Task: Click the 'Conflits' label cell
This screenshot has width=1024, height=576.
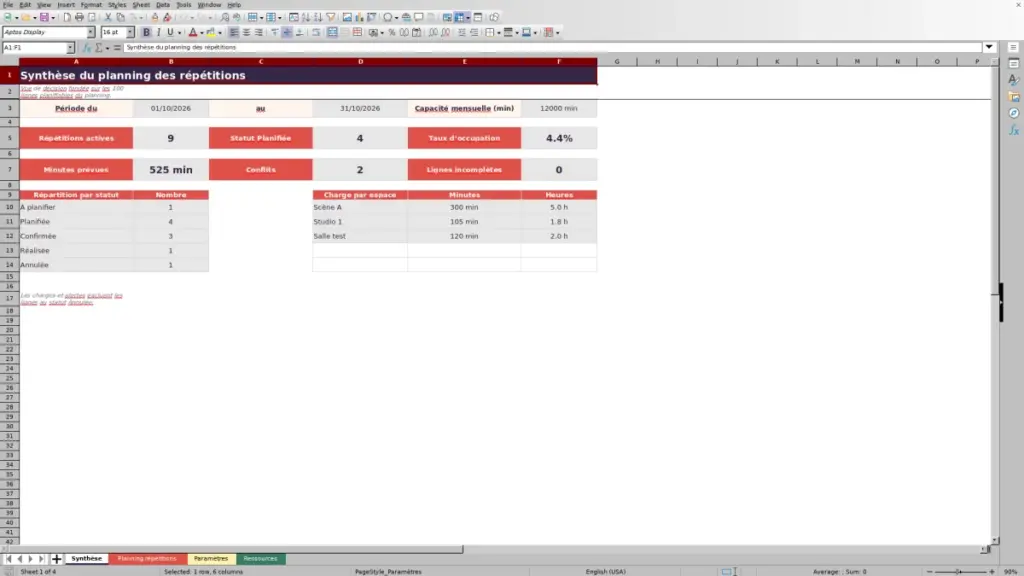Action: 261,170
